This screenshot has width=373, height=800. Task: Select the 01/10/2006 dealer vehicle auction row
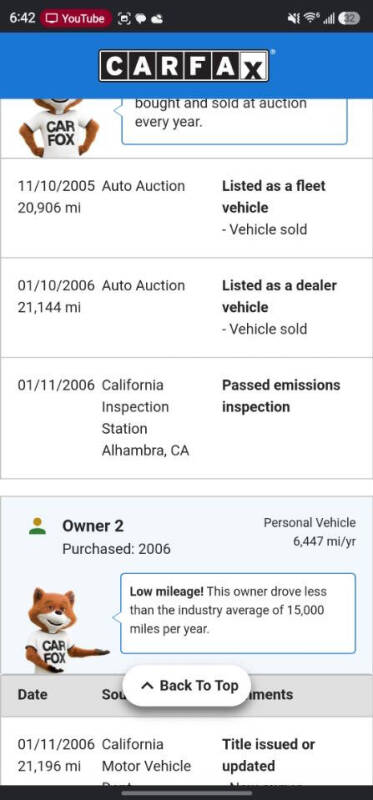pyautogui.click(x=187, y=307)
